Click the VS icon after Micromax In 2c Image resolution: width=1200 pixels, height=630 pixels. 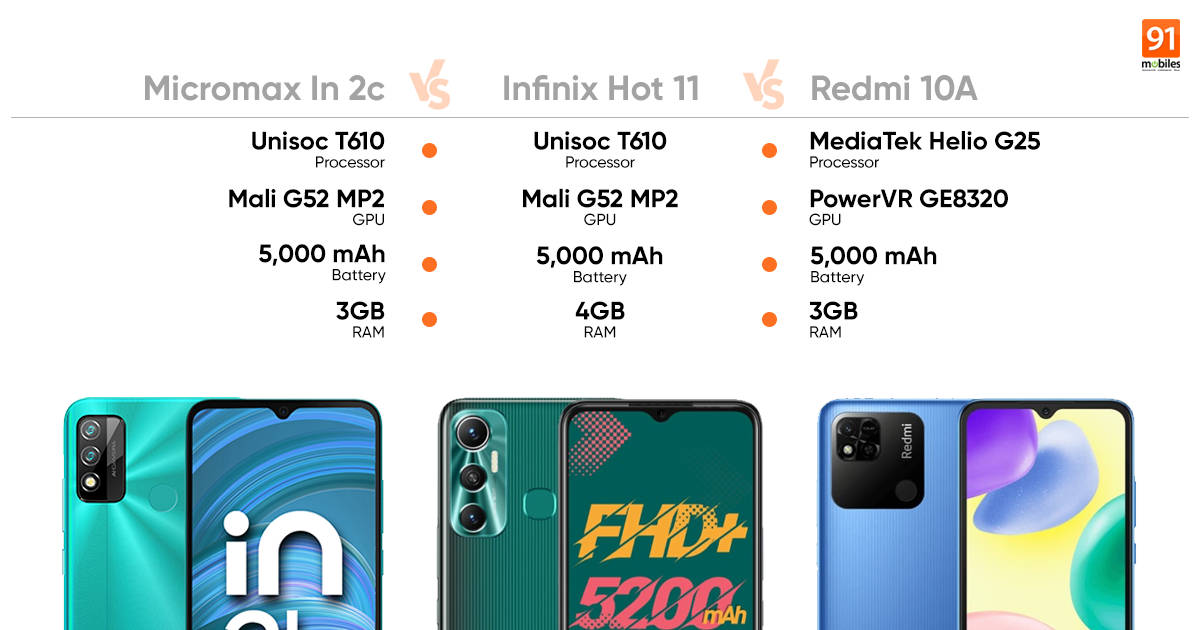click(x=430, y=89)
